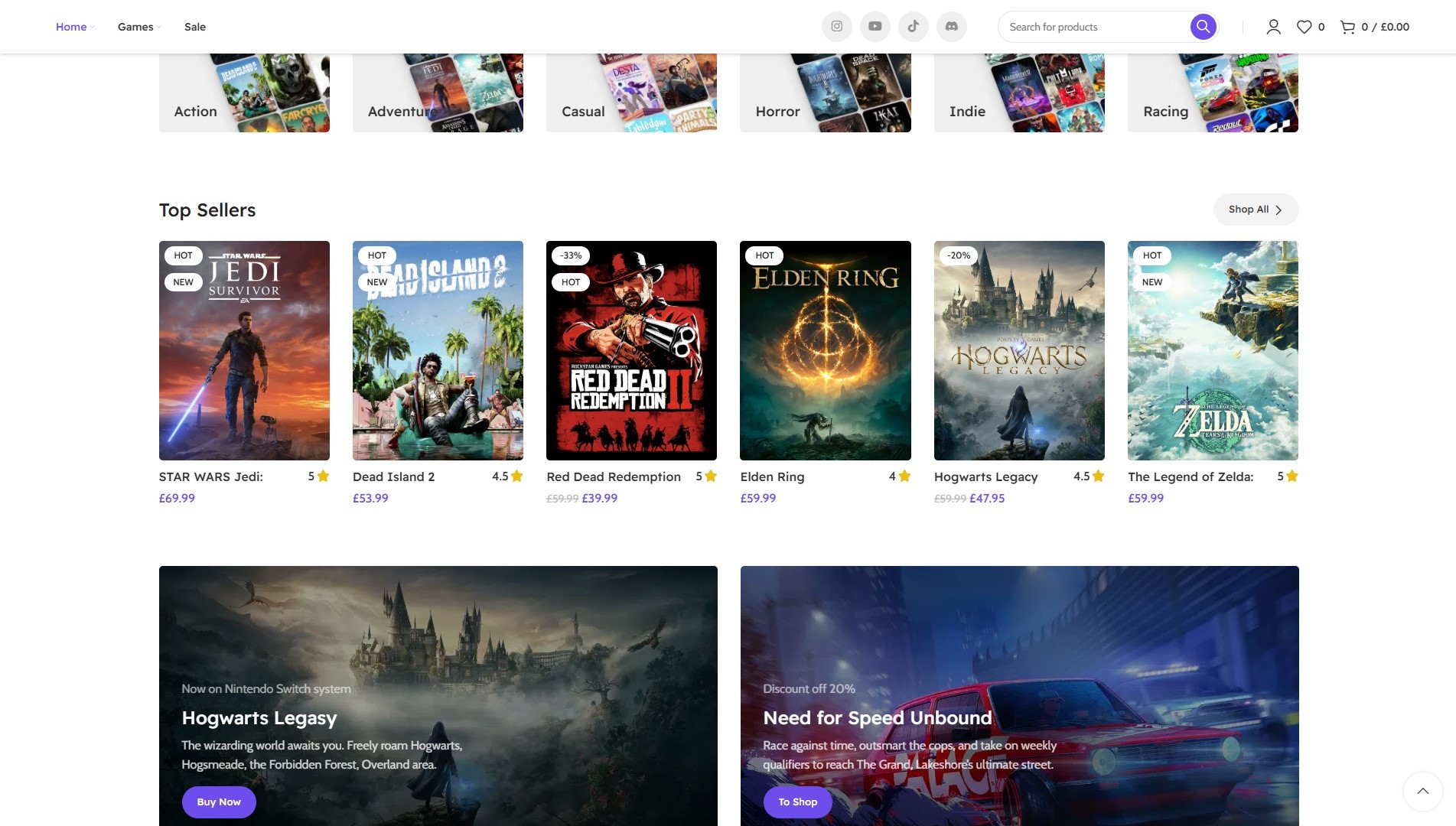This screenshot has height=826, width=1456.
Task: Click To Shop on Need for Speed banner
Action: point(797,802)
